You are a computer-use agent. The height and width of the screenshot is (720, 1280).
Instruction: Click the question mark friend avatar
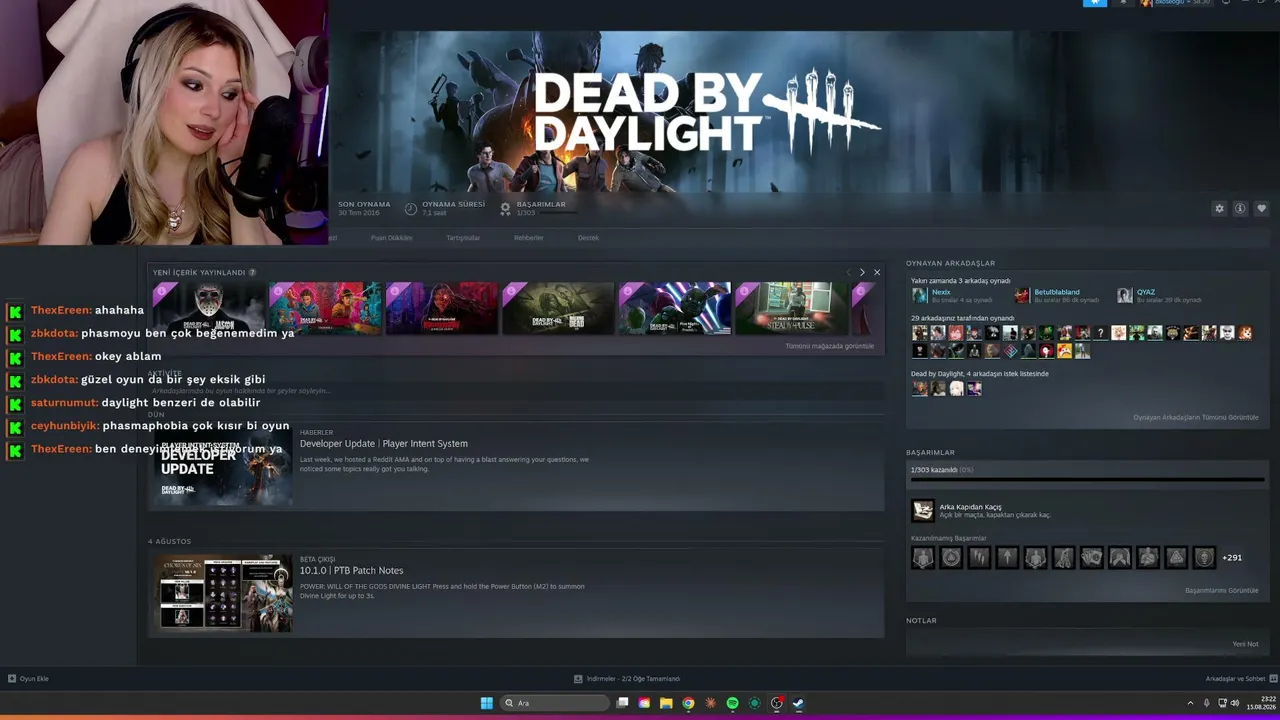1100,333
